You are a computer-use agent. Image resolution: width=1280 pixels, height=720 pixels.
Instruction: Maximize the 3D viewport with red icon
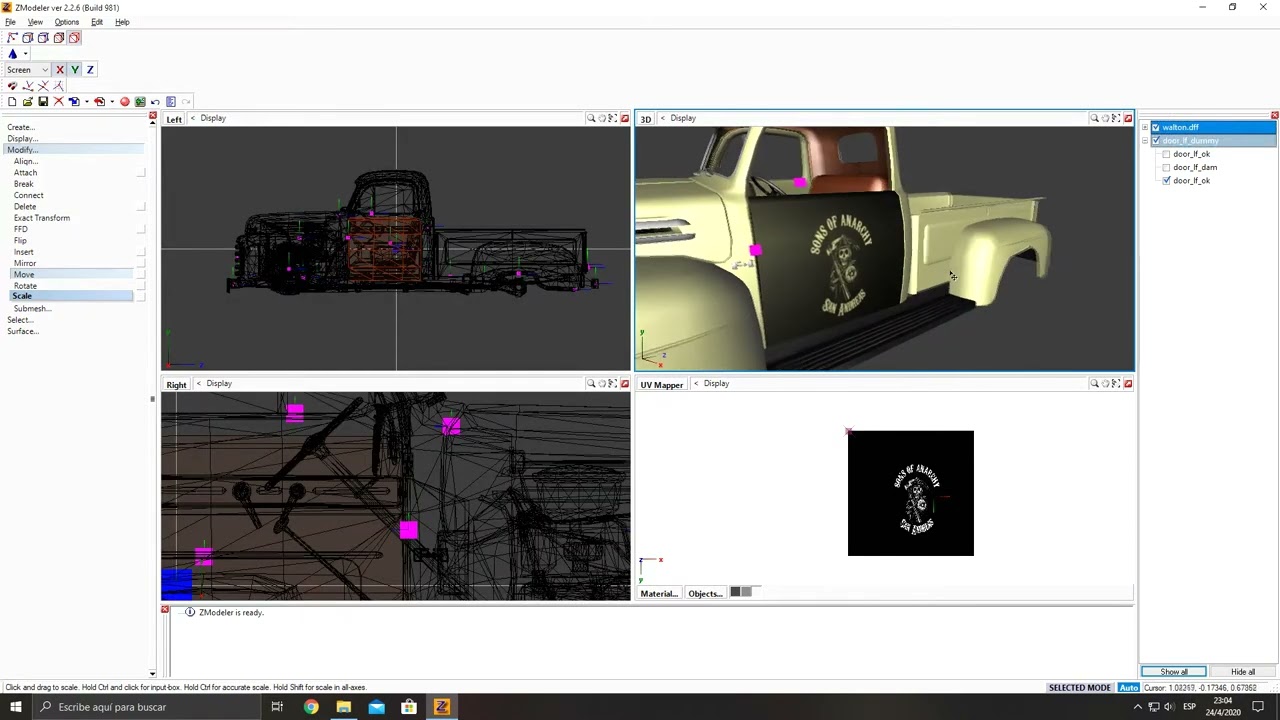pos(1128,119)
